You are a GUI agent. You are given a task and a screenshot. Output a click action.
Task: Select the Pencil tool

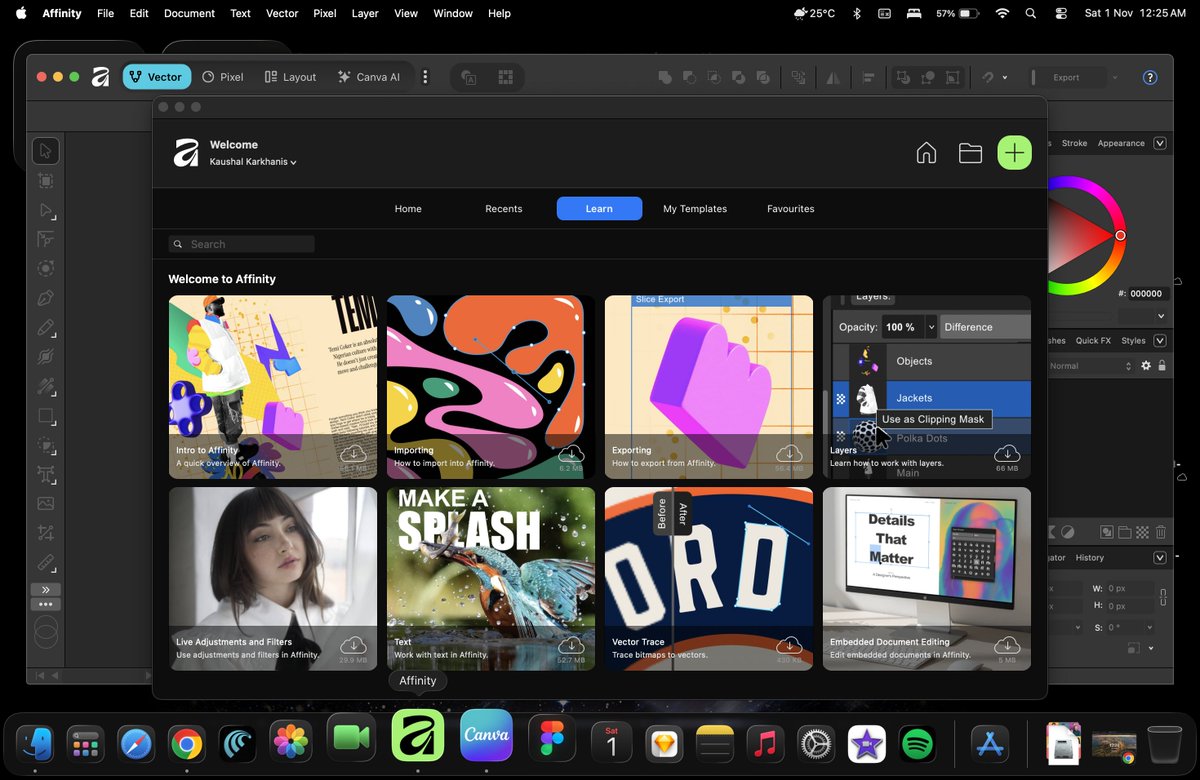(x=45, y=327)
